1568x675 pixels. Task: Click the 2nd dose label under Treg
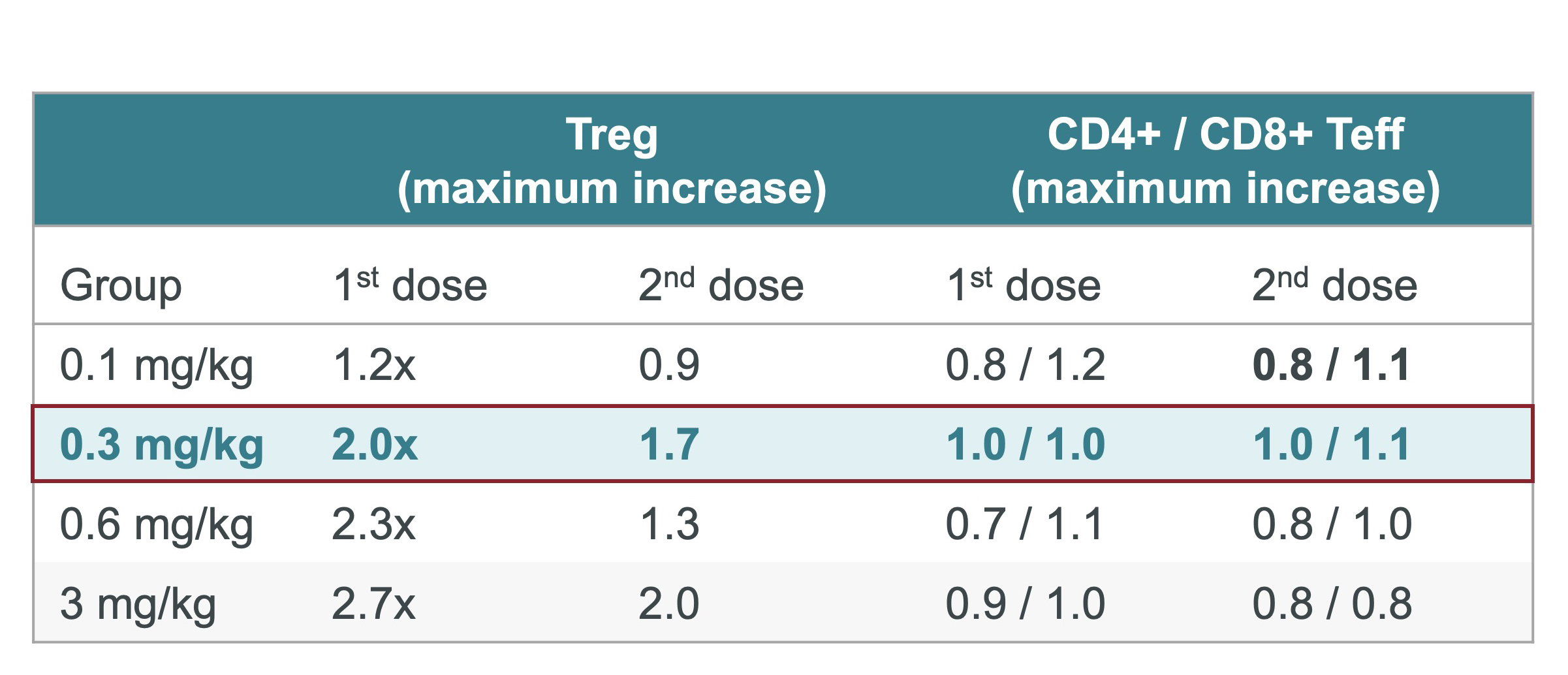[721, 285]
